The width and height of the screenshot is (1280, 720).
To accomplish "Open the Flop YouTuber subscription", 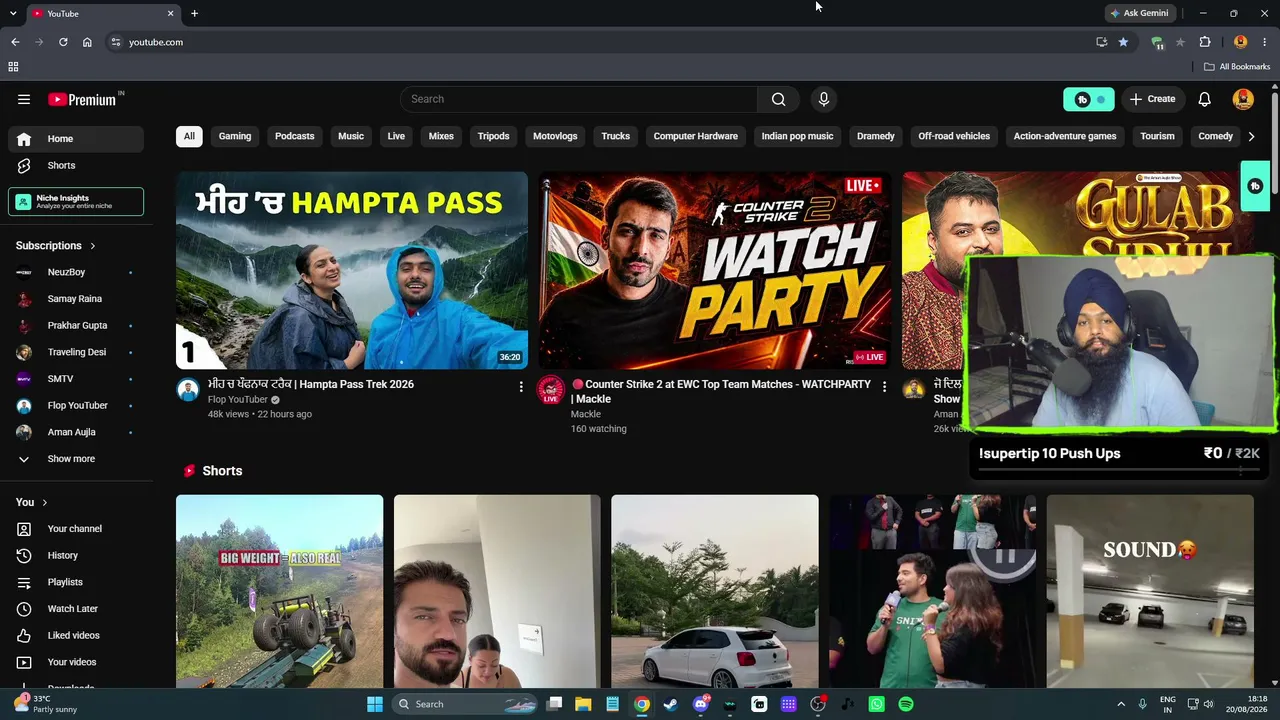I will (76, 405).
